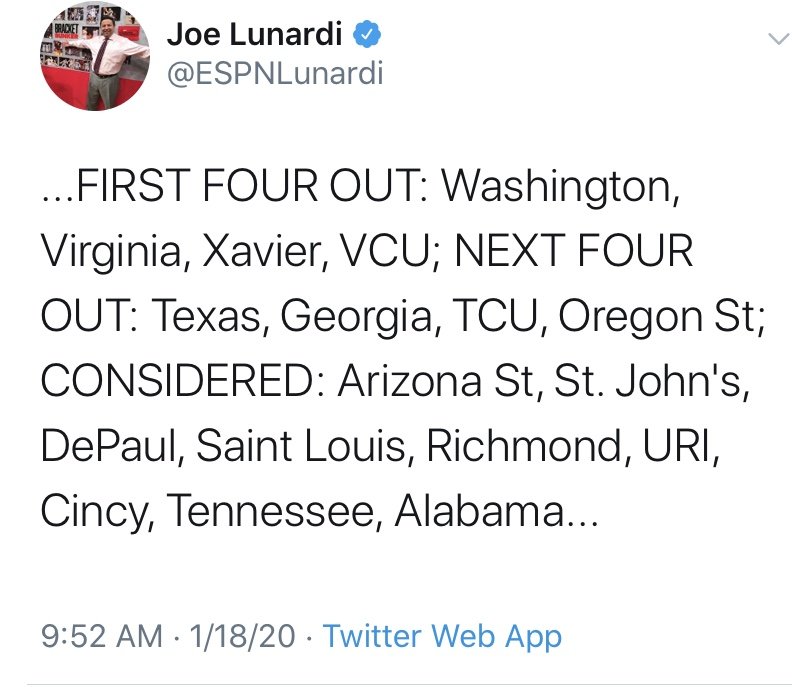Click the word Georgia in tweet

click(x=356, y=318)
